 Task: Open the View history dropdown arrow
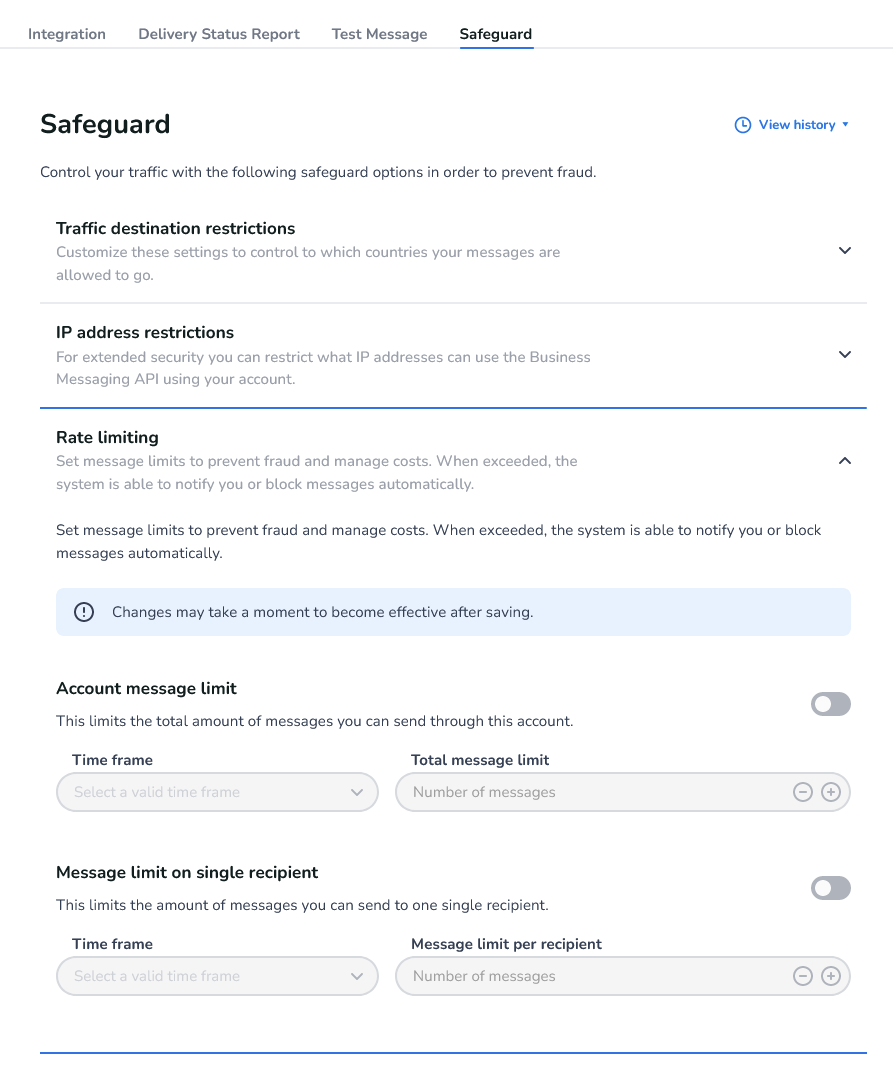[846, 125]
